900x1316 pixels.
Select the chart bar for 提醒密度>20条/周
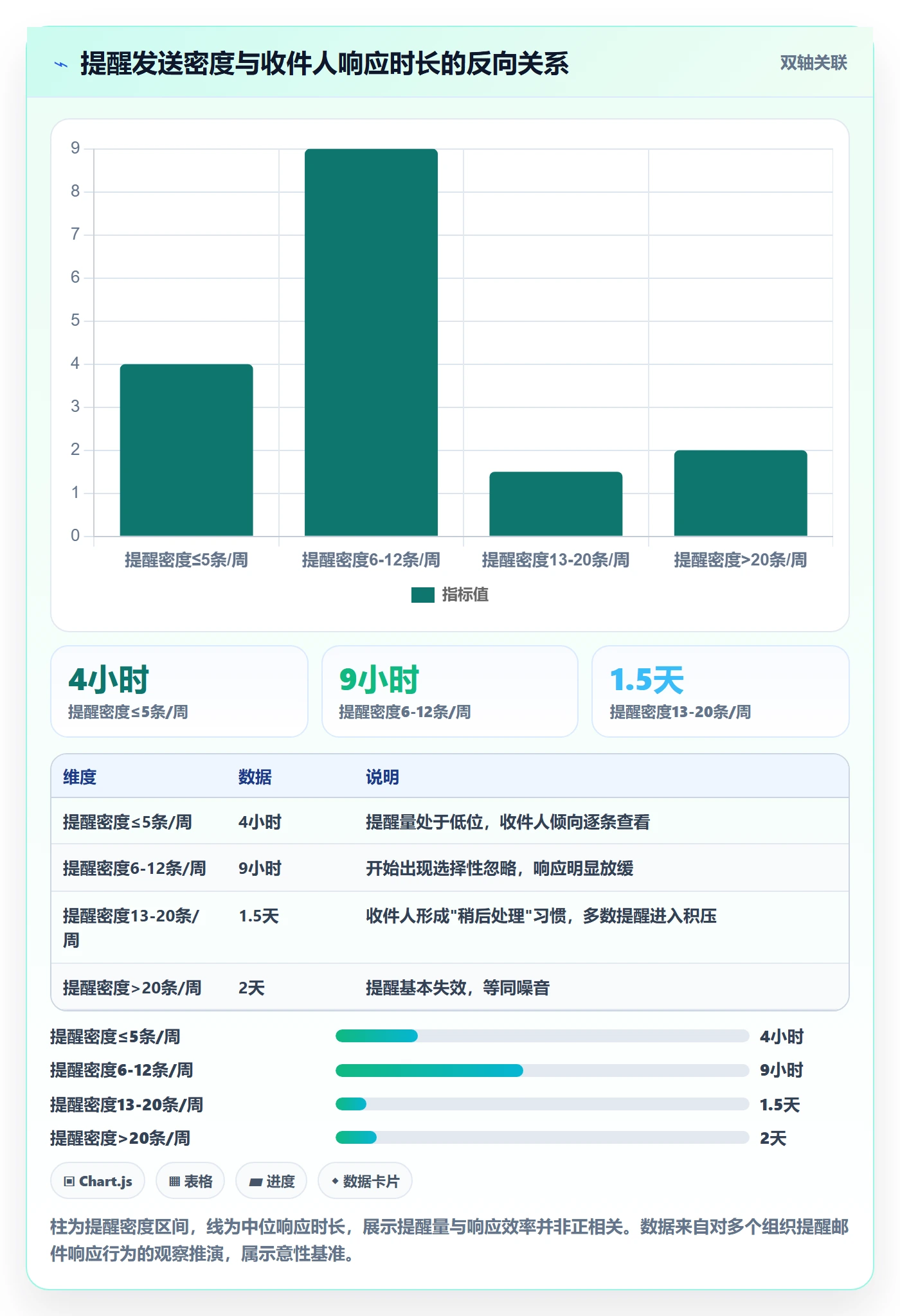pyautogui.click(x=741, y=493)
